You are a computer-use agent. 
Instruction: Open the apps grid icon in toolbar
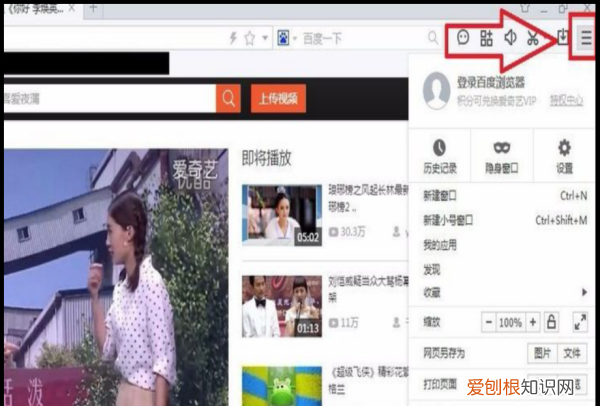[486, 38]
